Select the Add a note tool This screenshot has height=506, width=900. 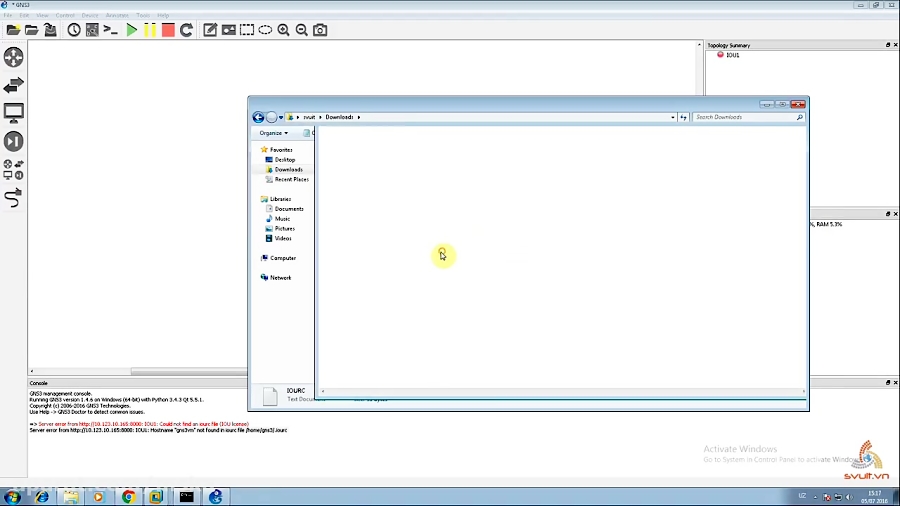(x=210, y=30)
